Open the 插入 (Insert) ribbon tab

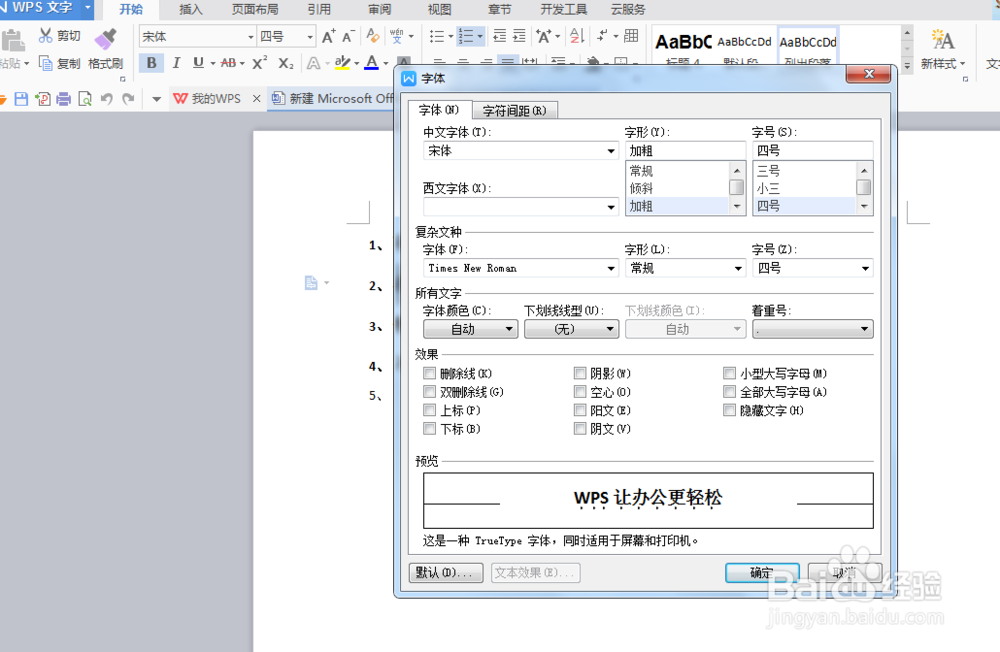pos(191,10)
